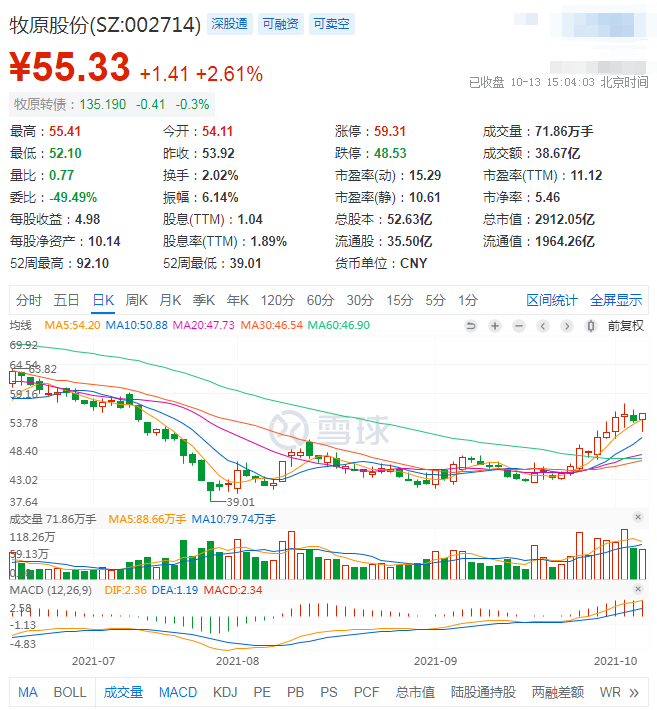657x710 pixels.
Task: Switch to 1分 chart tab
Action: point(468,300)
